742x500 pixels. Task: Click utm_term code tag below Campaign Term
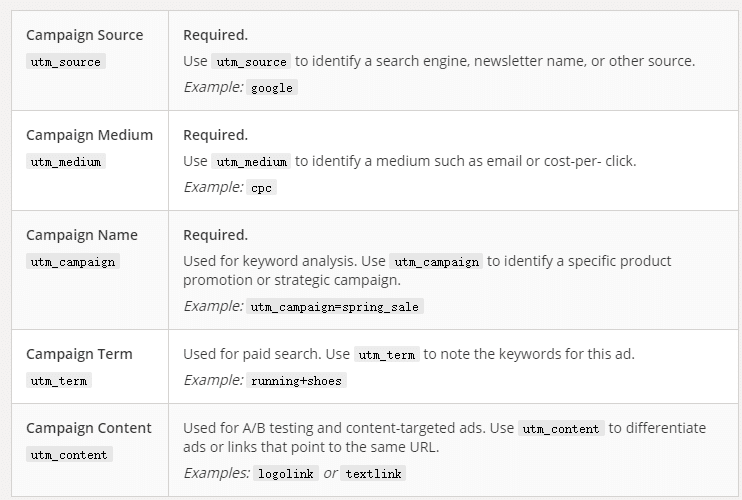pos(58,380)
